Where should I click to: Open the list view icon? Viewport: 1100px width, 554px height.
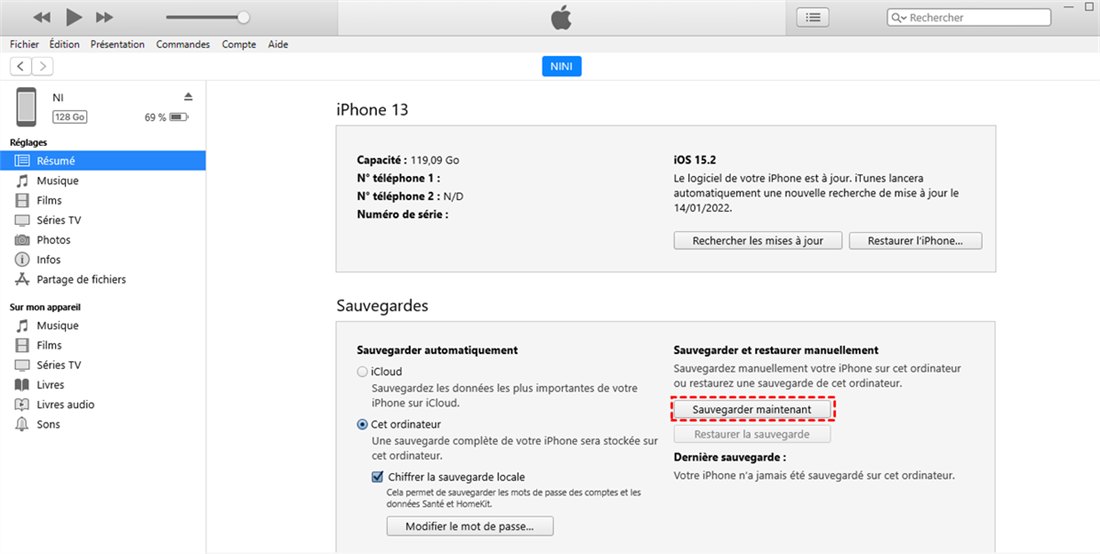[813, 17]
